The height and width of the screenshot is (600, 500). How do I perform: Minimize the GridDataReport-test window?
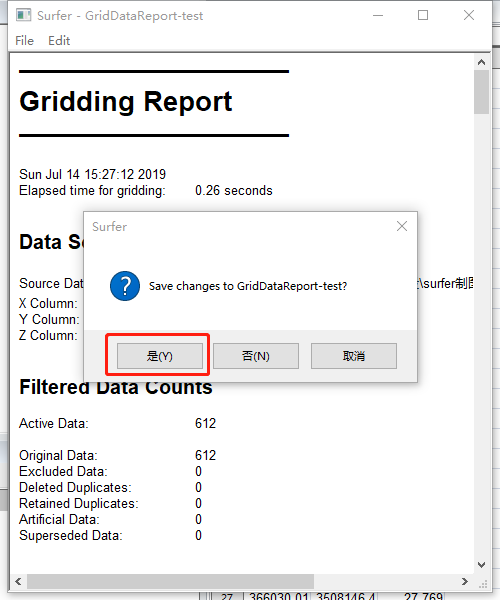[378, 15]
